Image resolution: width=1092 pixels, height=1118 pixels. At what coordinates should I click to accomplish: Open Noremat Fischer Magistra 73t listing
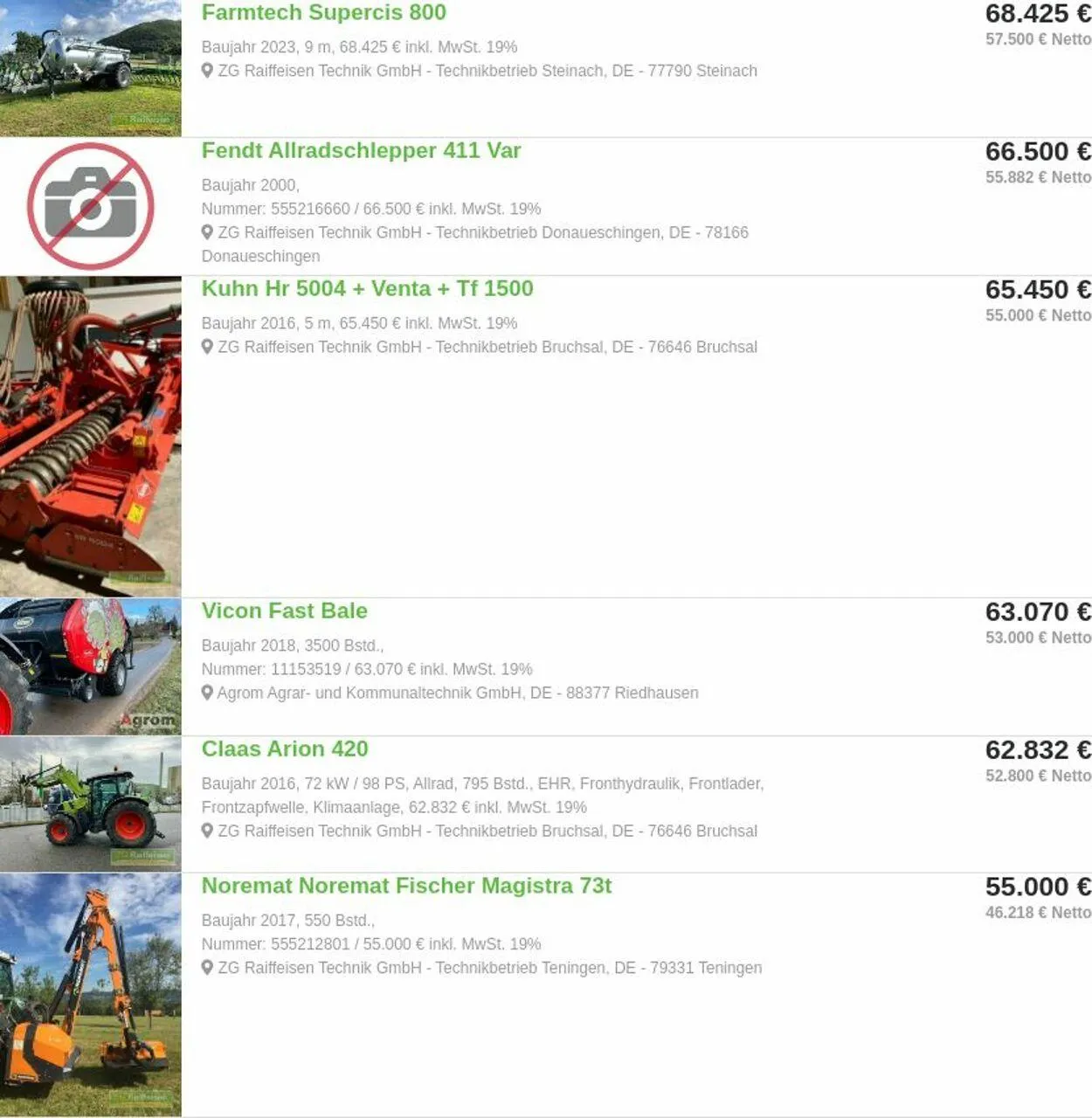(x=406, y=886)
